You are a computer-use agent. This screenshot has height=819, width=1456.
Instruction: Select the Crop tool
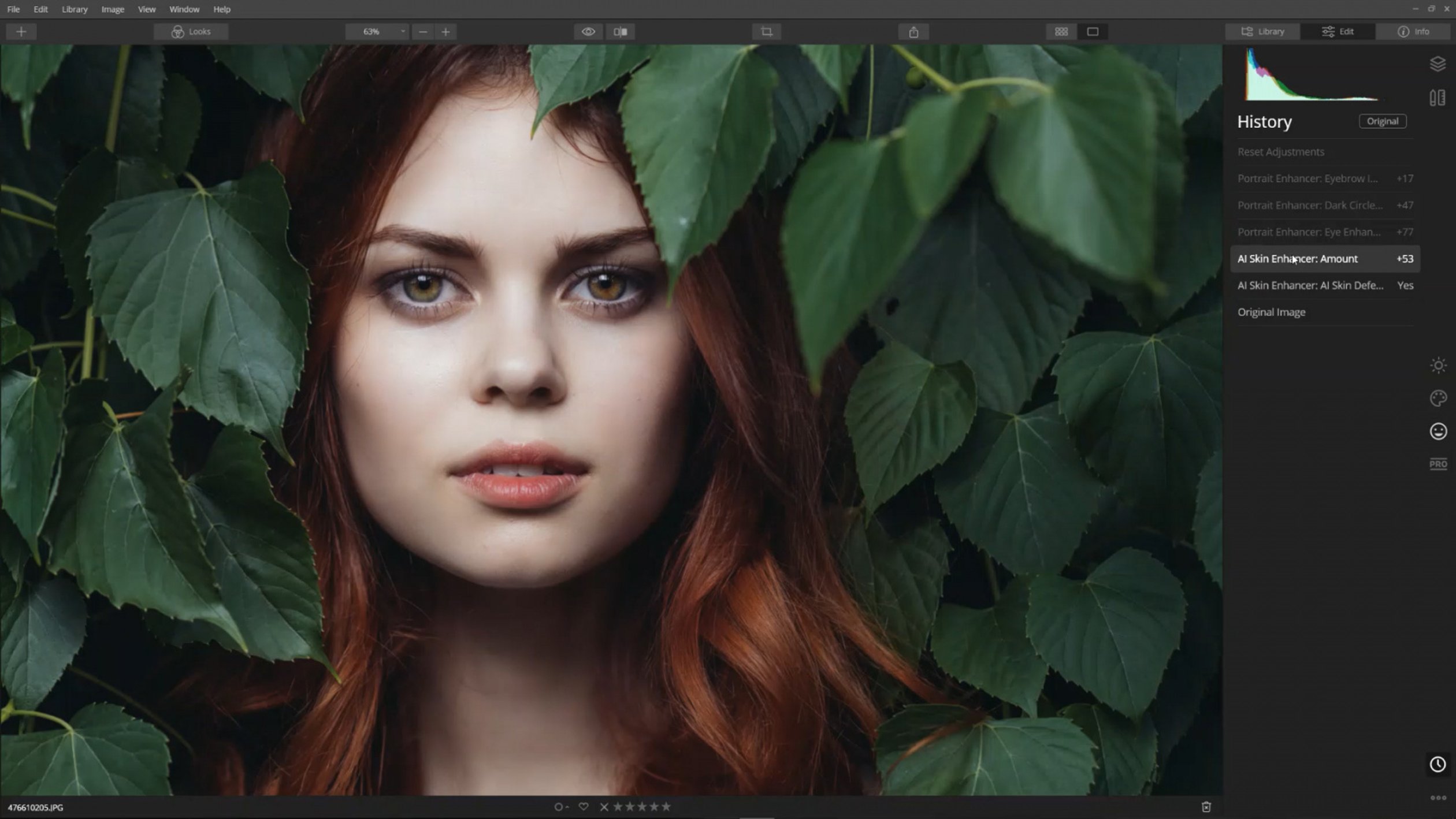[x=766, y=32]
